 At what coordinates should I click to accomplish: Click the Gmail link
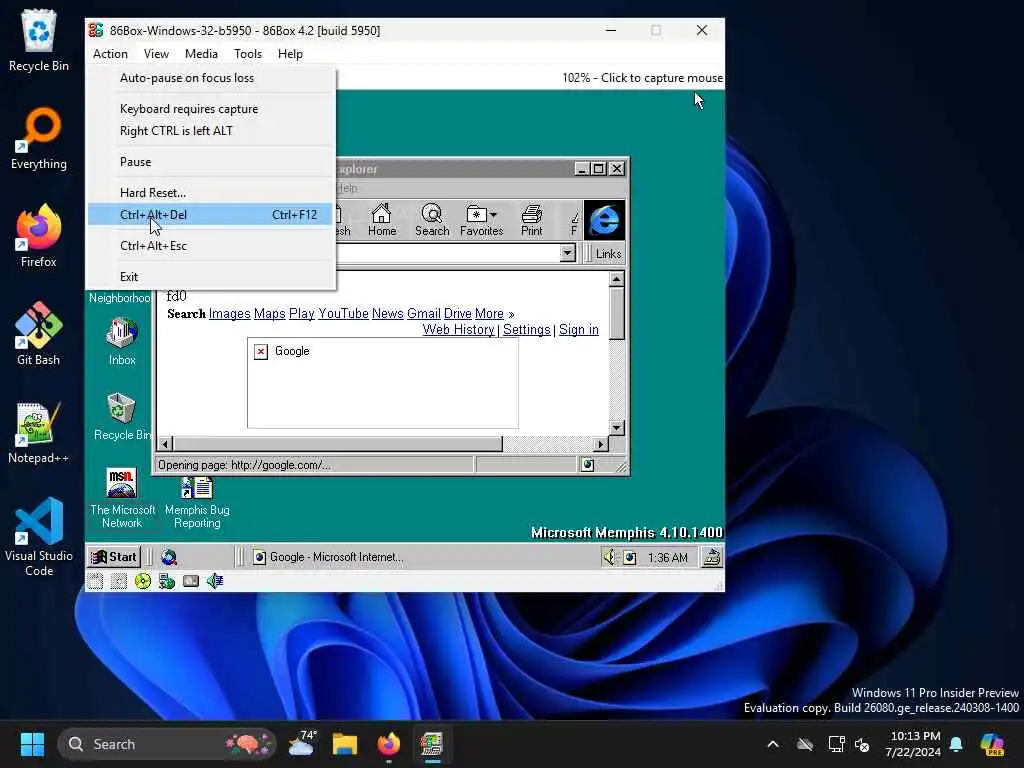pyautogui.click(x=424, y=313)
